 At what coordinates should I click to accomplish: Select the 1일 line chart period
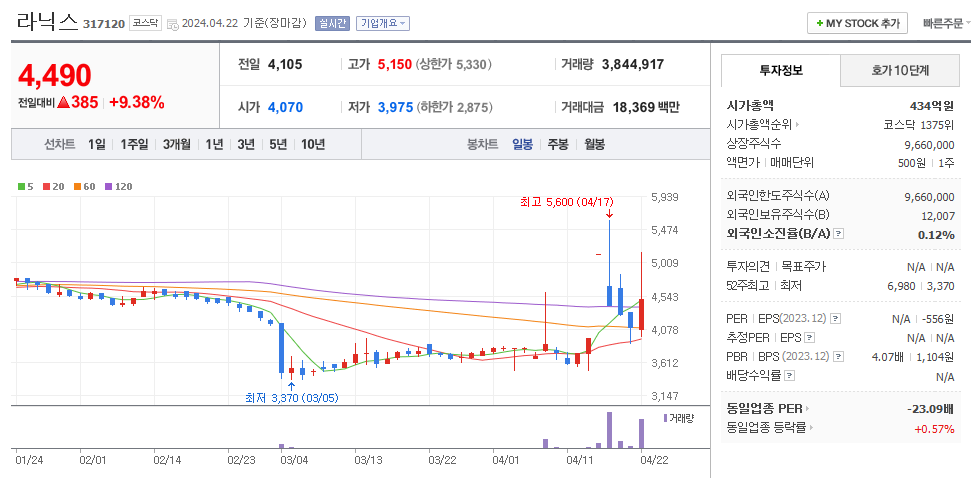(97, 145)
